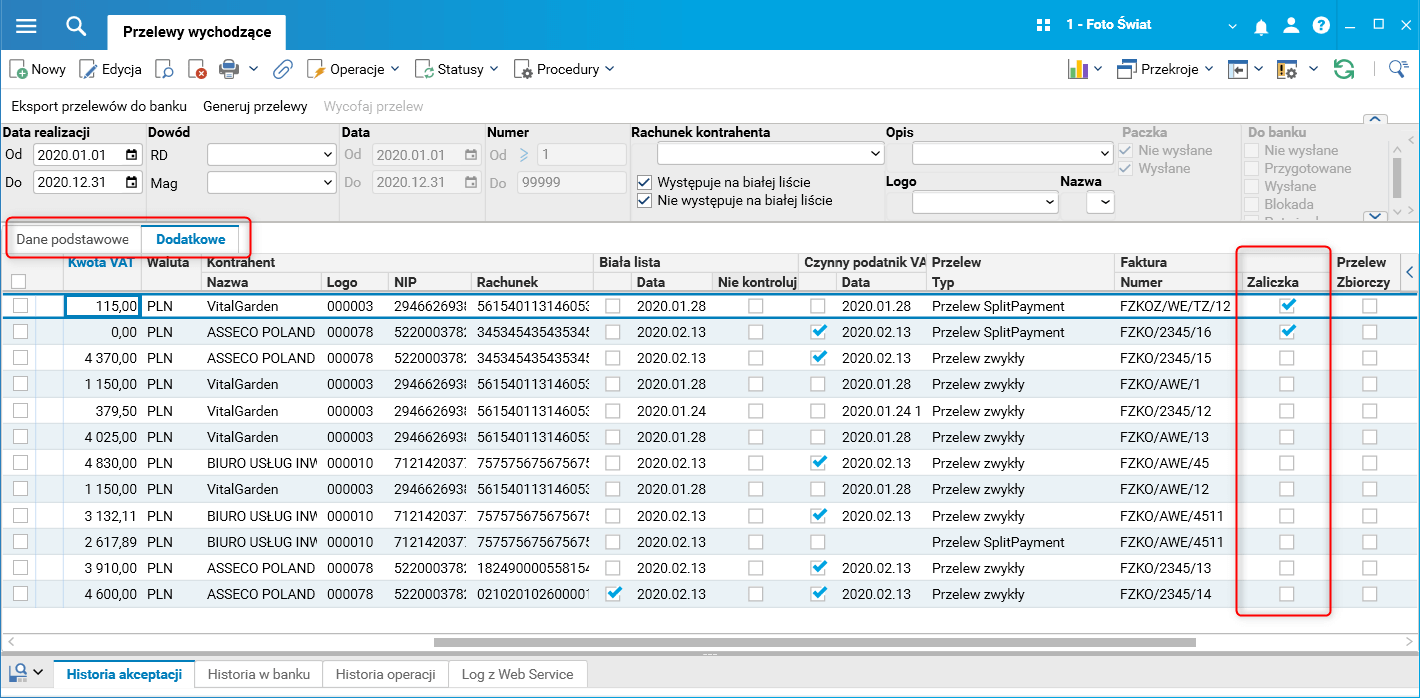This screenshot has width=1420, height=698.
Task: Click the printer icon in toolbar
Action: (229, 69)
